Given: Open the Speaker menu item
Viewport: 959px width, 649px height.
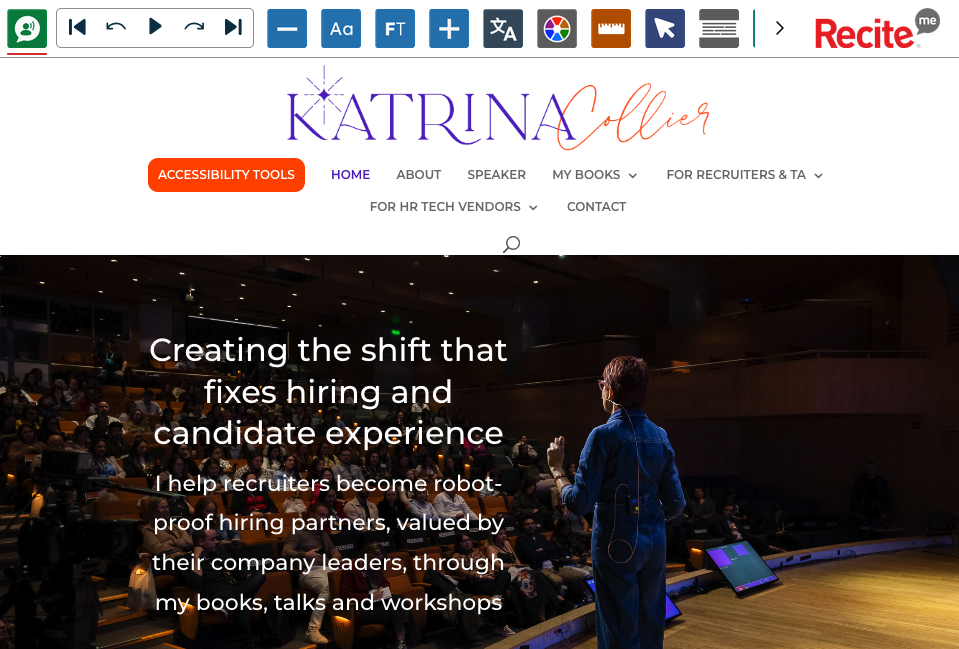Looking at the screenshot, I should [x=496, y=175].
